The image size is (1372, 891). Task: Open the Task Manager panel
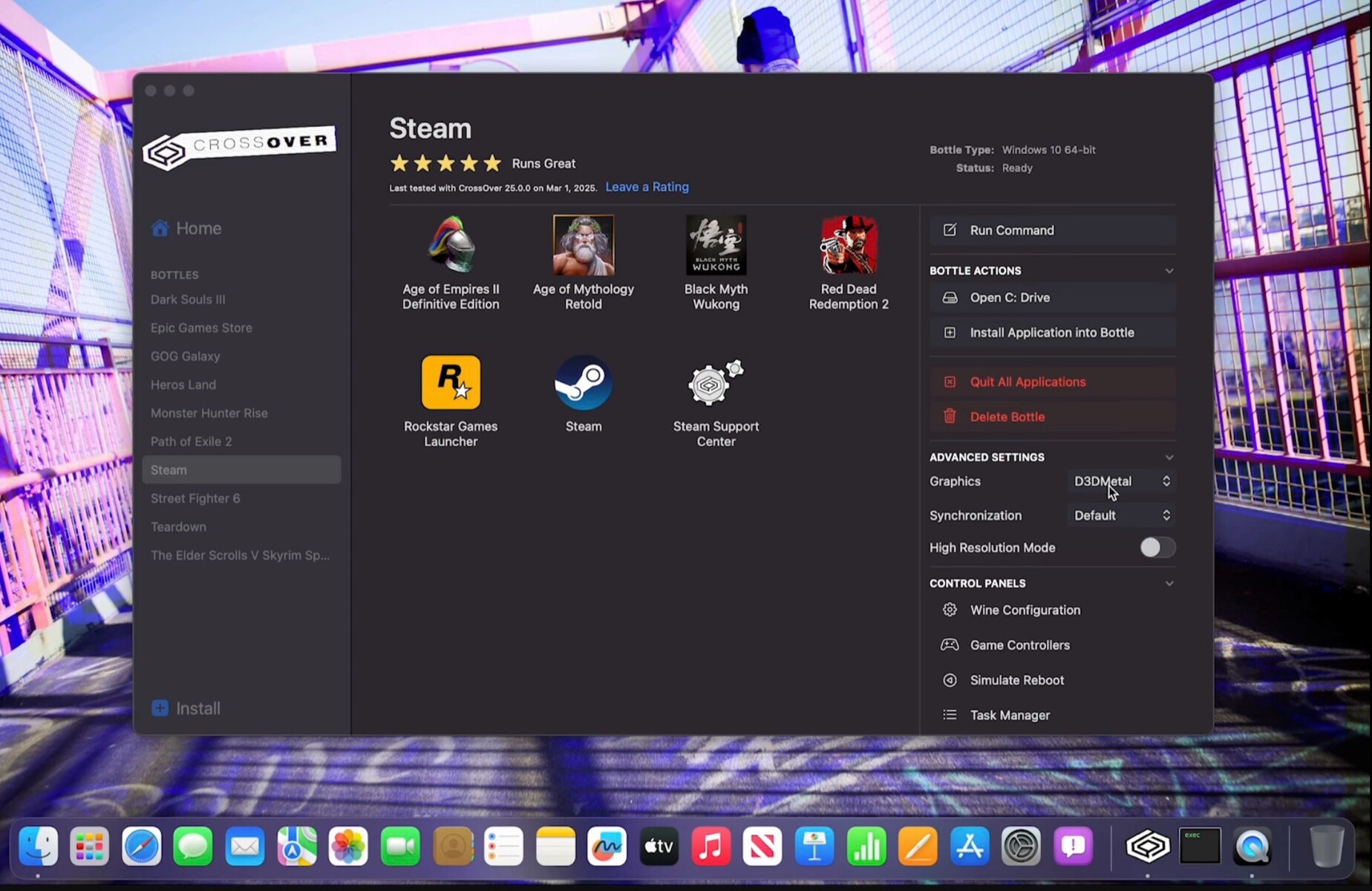click(x=1052, y=714)
